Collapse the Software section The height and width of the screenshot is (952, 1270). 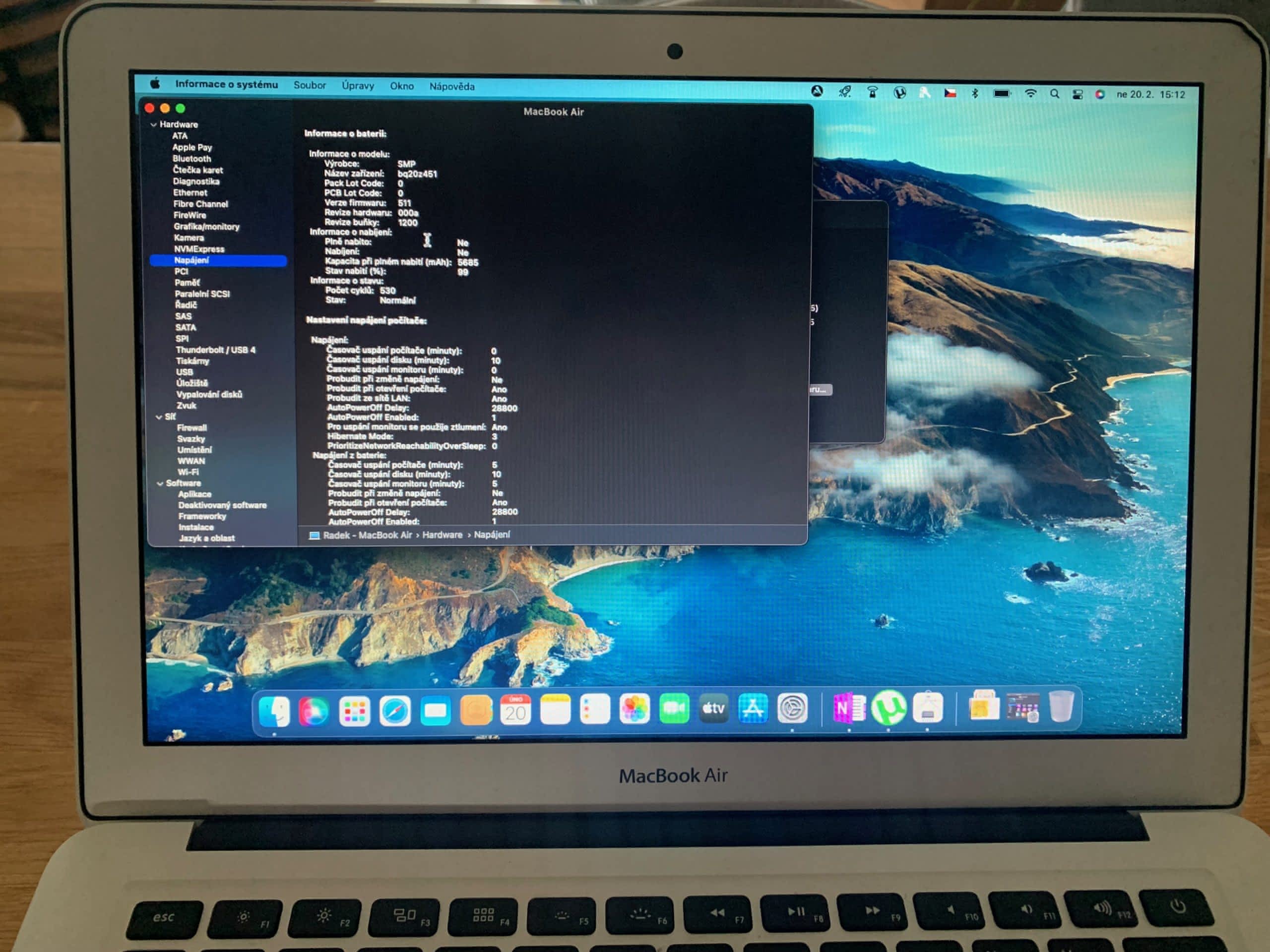coord(160,484)
